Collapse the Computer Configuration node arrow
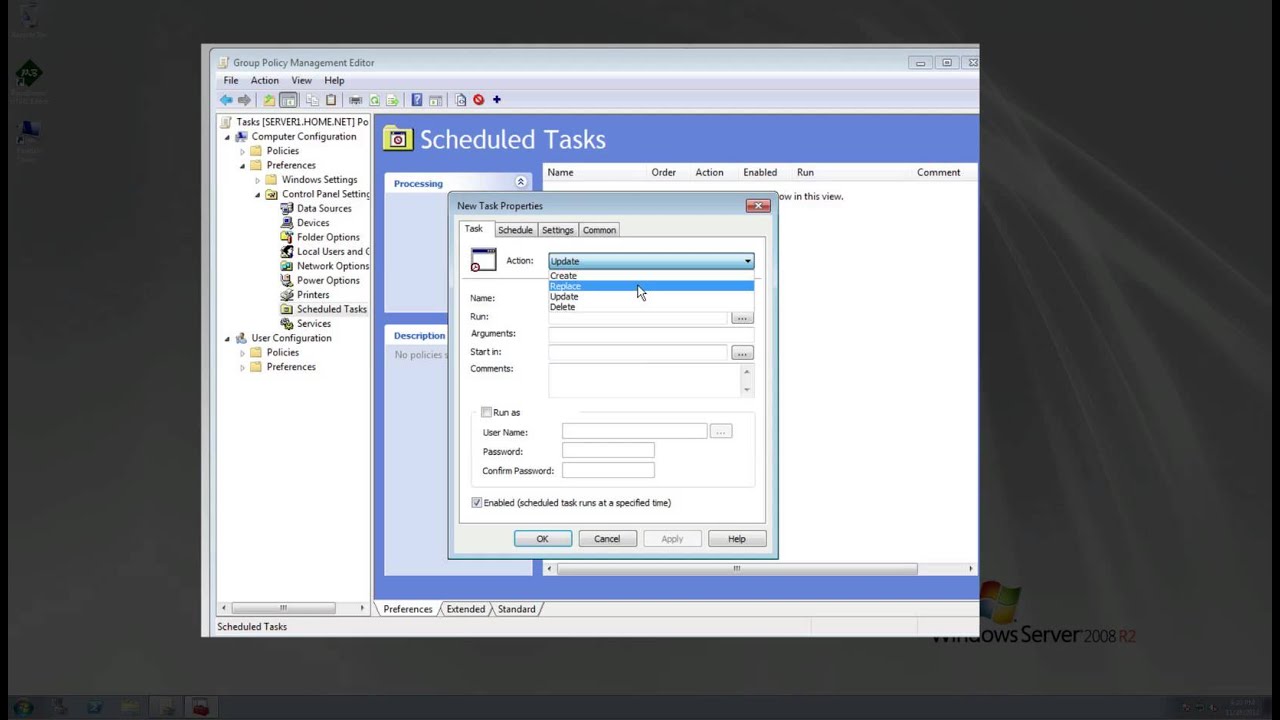The image size is (1280, 720). pyautogui.click(x=227, y=137)
